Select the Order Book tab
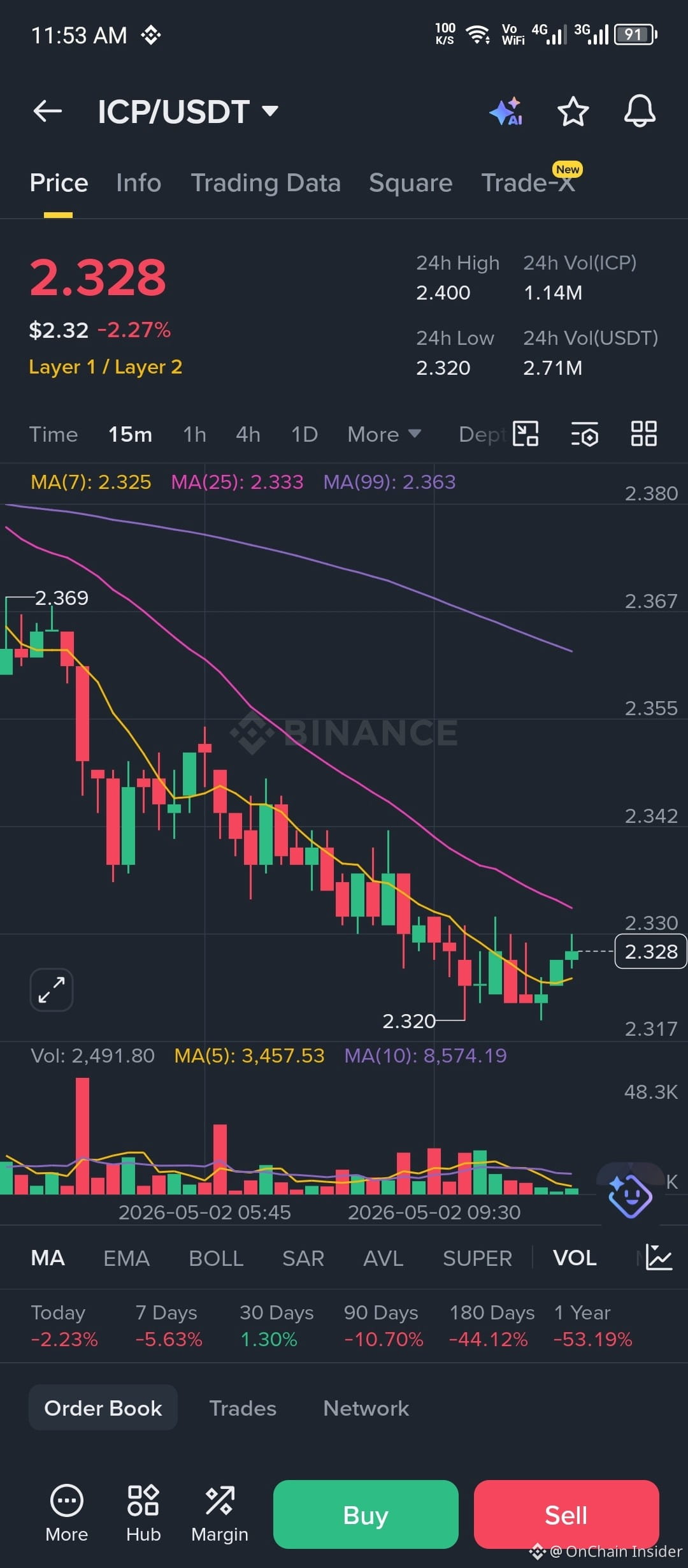Image resolution: width=688 pixels, height=1568 pixels. coord(103,1408)
